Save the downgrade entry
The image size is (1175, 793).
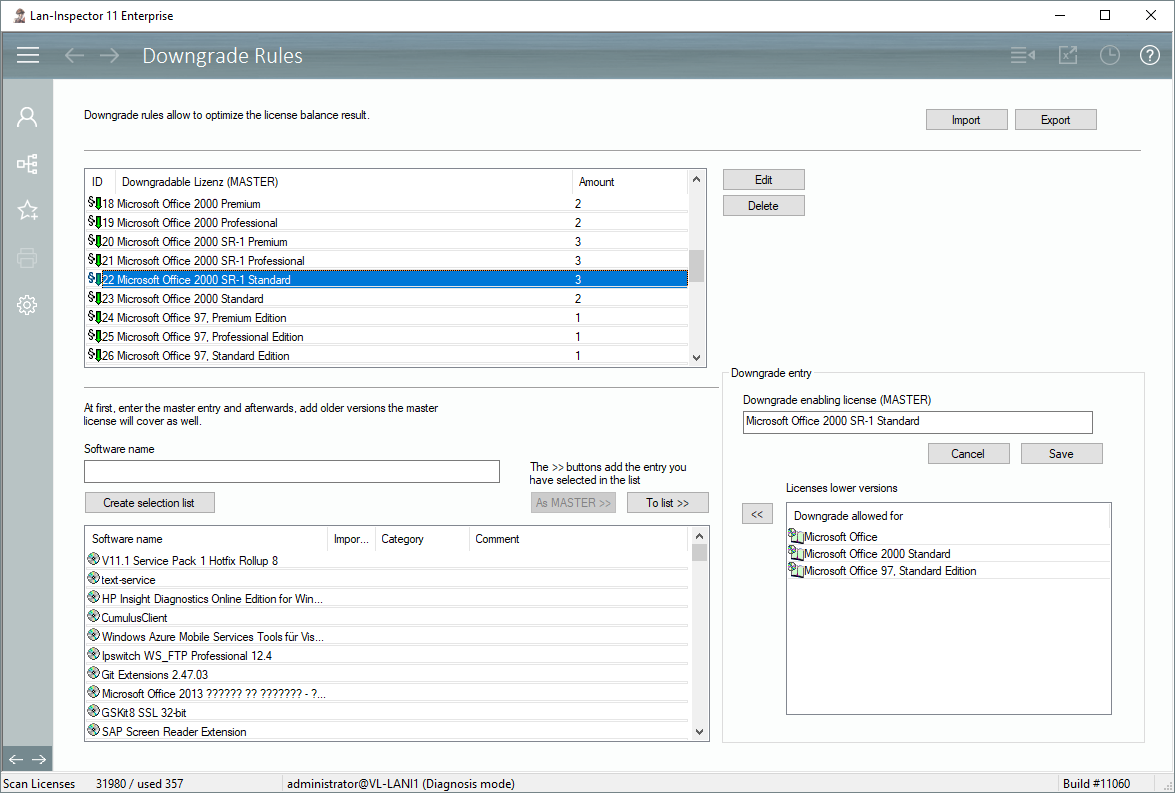[1061, 454]
